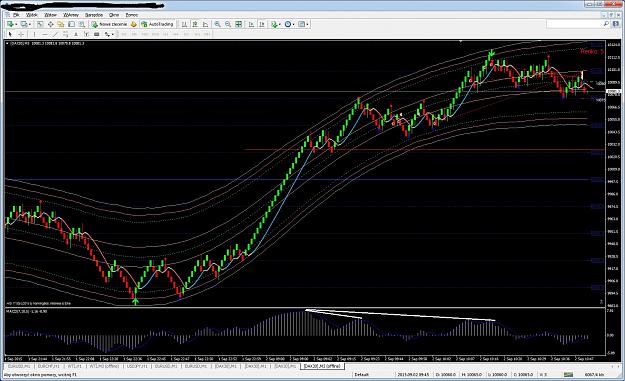Image resolution: width=625 pixels, height=381 pixels.
Task: Click the Nowe zlecenie button
Action: (110, 24)
